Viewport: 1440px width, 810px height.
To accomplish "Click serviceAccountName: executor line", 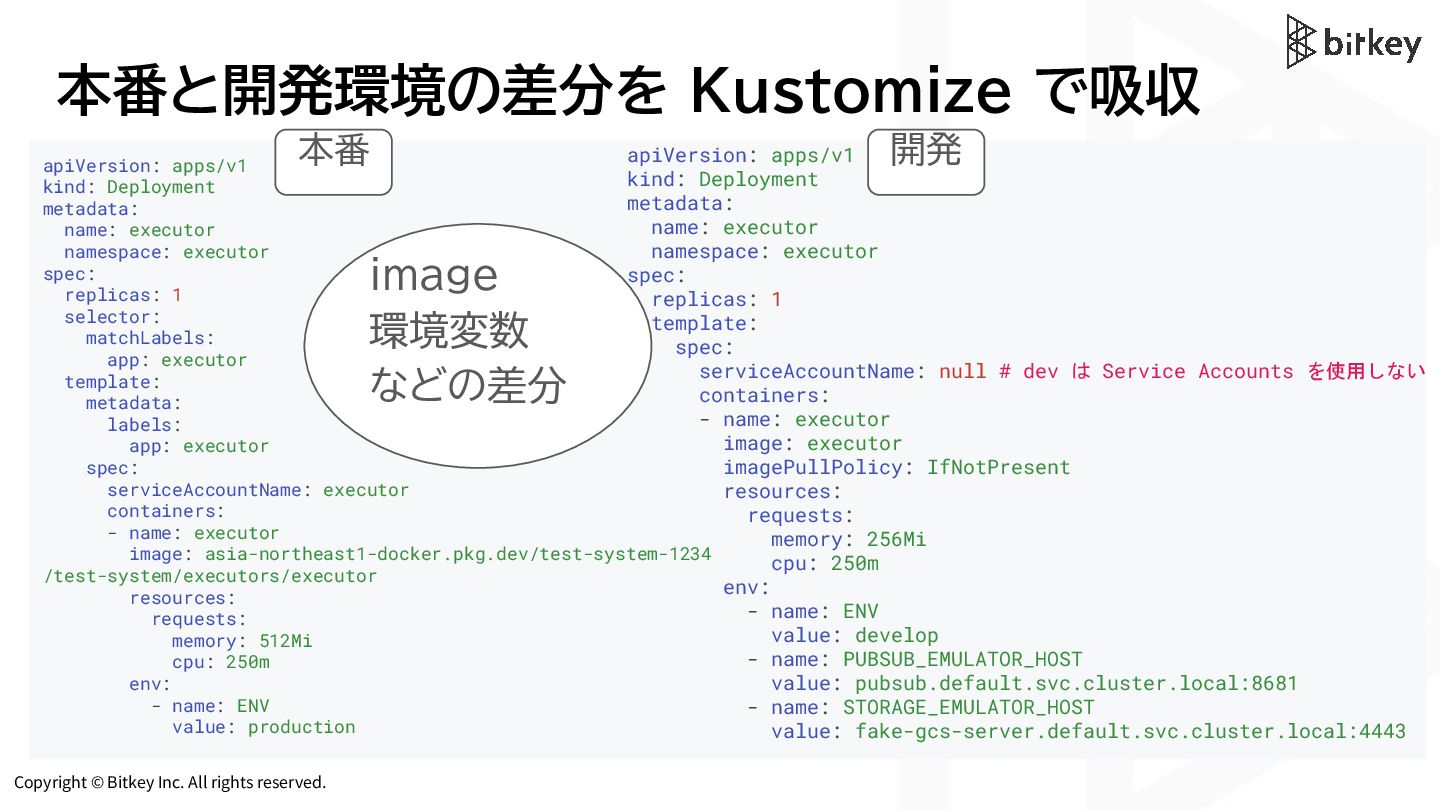I will pos(258,490).
